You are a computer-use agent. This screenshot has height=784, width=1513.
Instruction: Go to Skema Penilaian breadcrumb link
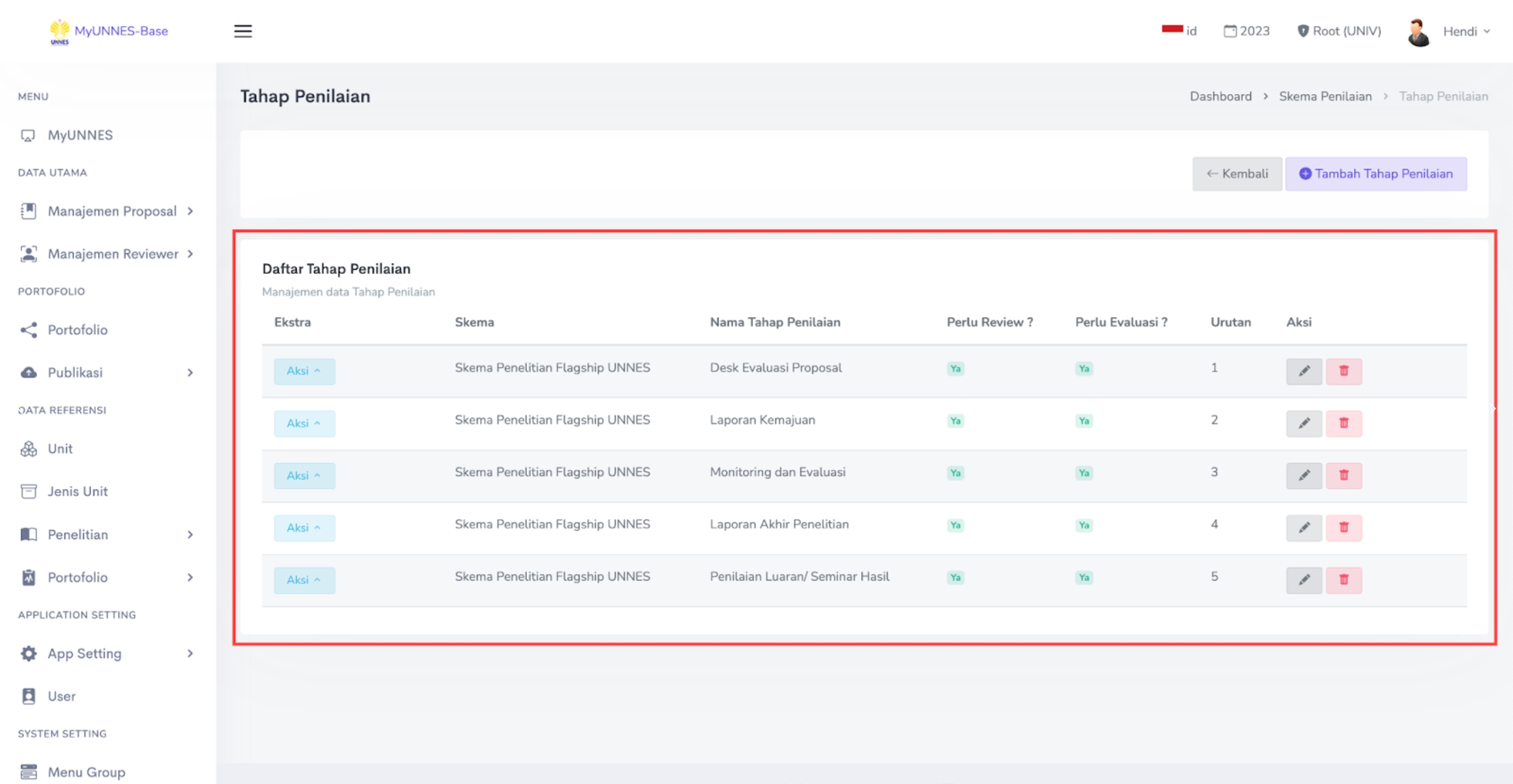point(1325,97)
